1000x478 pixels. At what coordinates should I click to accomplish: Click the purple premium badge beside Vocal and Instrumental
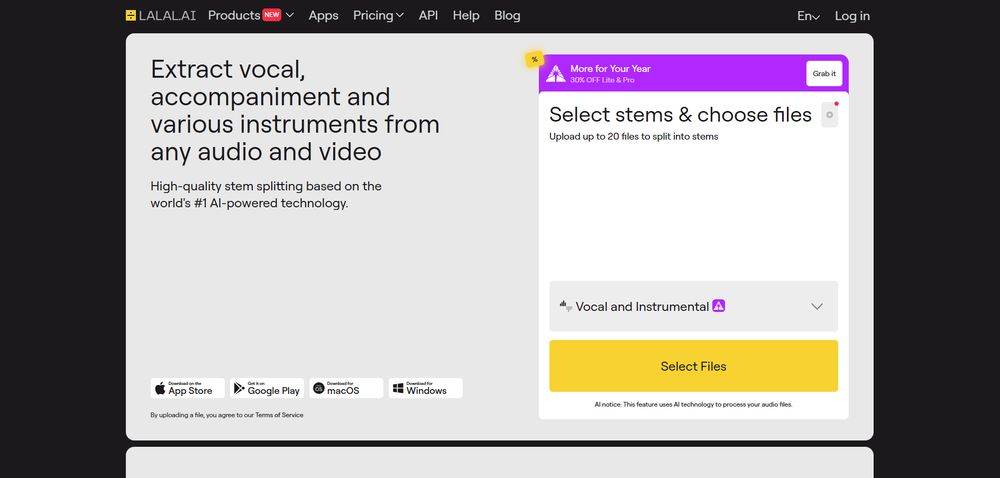pos(718,306)
